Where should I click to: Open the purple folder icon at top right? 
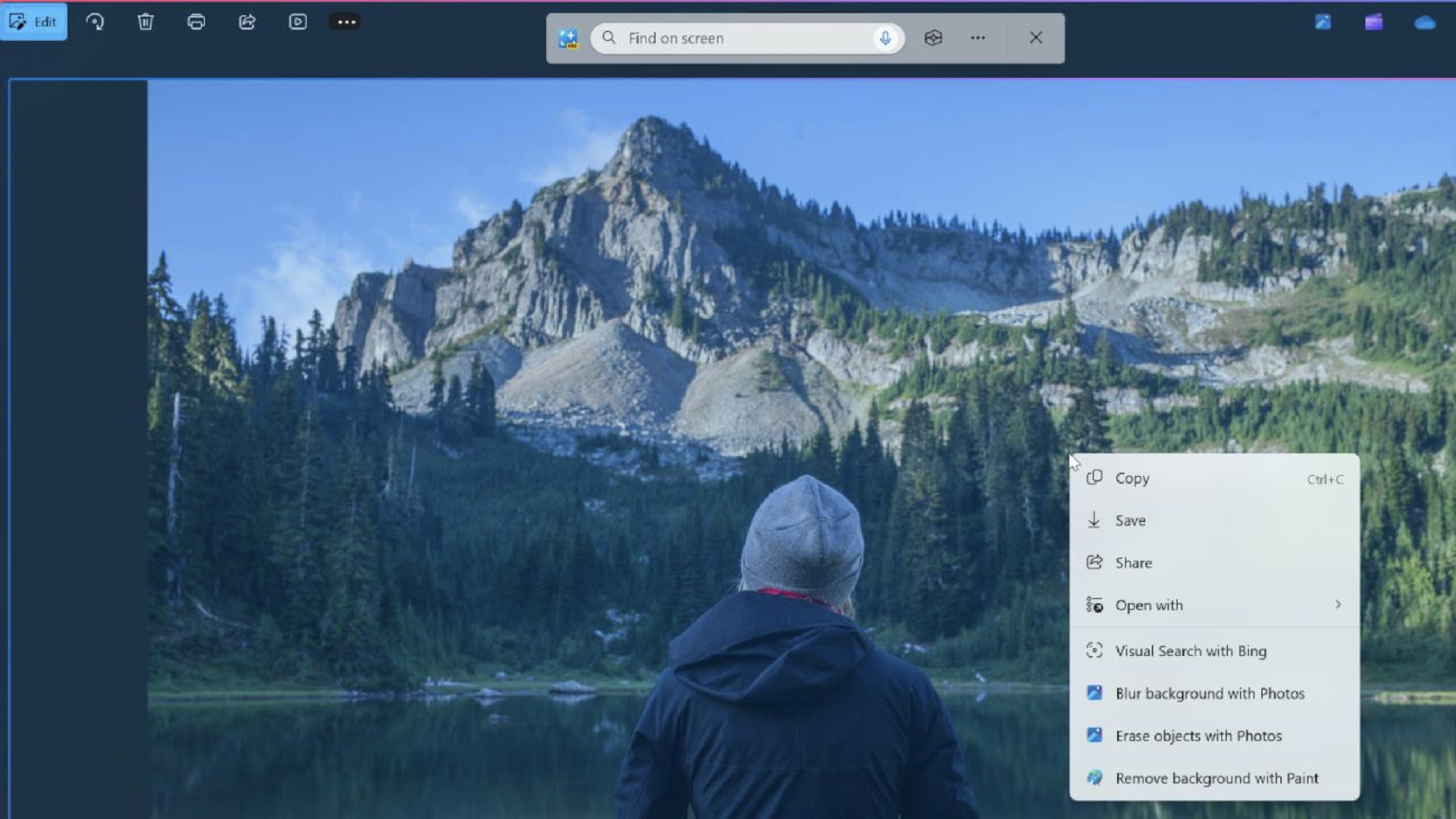tap(1373, 22)
